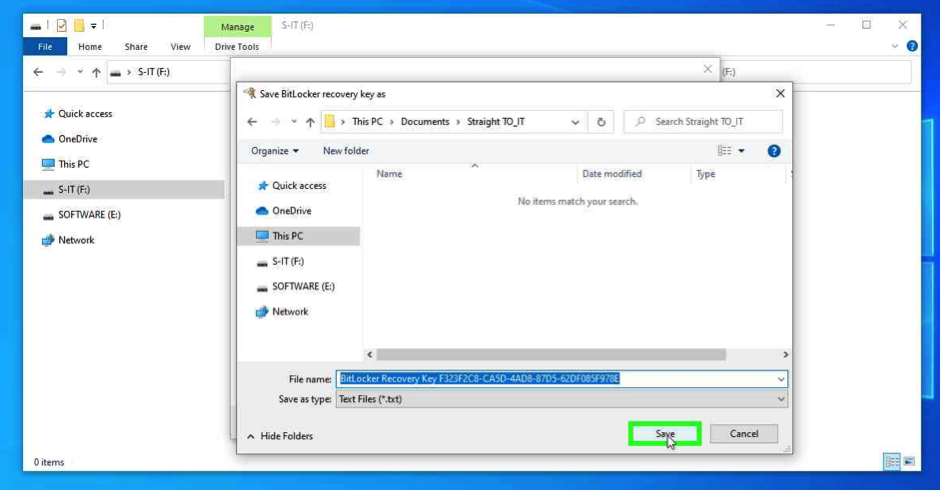Select OneDrive in dialog navigation pane
Screen dimensions: 941x491
pyautogui.click(x=291, y=211)
